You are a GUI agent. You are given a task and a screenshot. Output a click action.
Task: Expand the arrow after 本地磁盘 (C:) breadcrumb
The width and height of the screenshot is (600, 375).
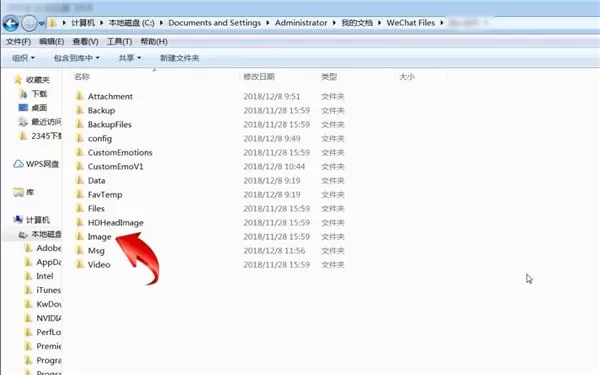pos(161,23)
